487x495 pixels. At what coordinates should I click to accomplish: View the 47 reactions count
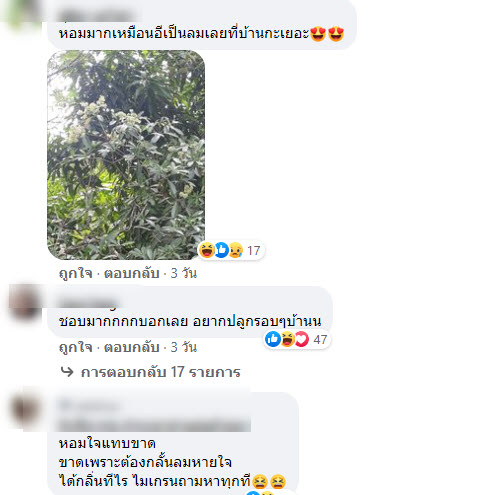320,340
